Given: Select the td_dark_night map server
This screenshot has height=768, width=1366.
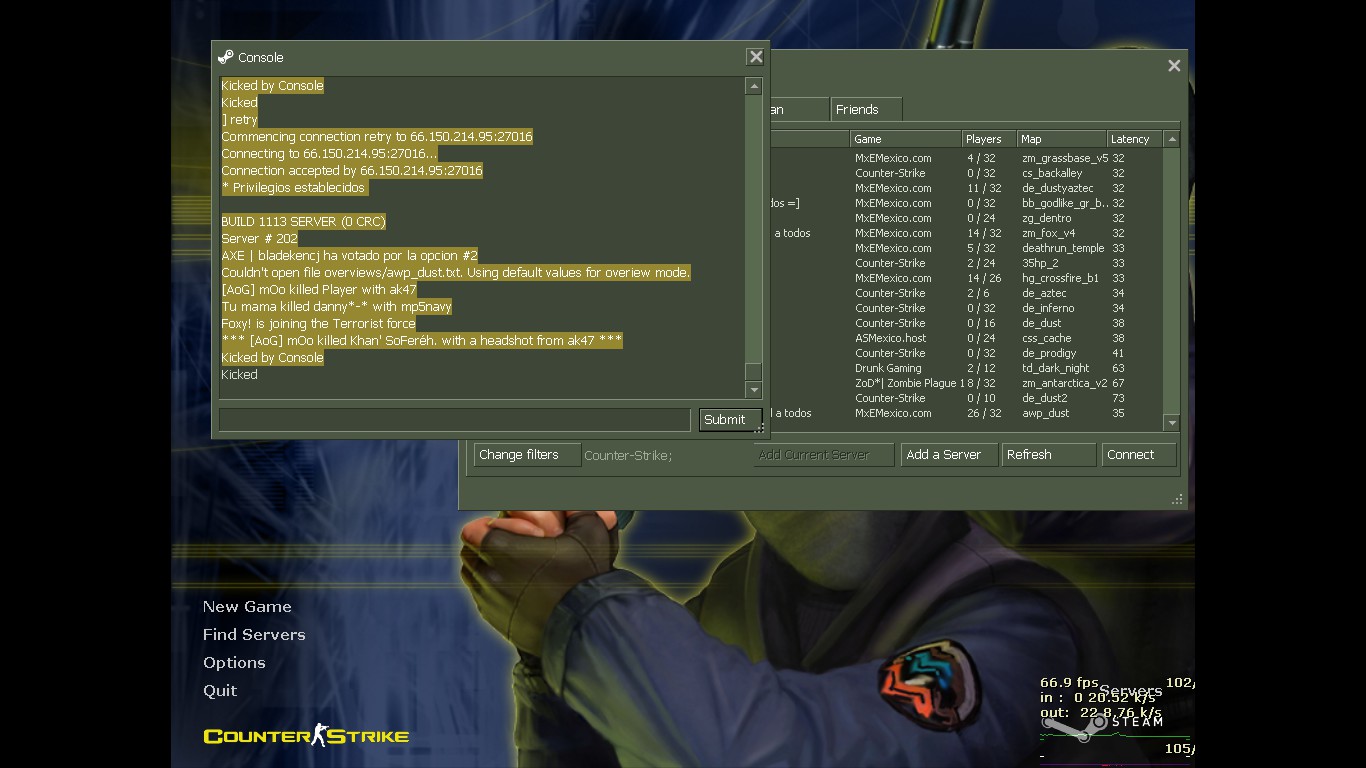Looking at the screenshot, I should (1055, 368).
